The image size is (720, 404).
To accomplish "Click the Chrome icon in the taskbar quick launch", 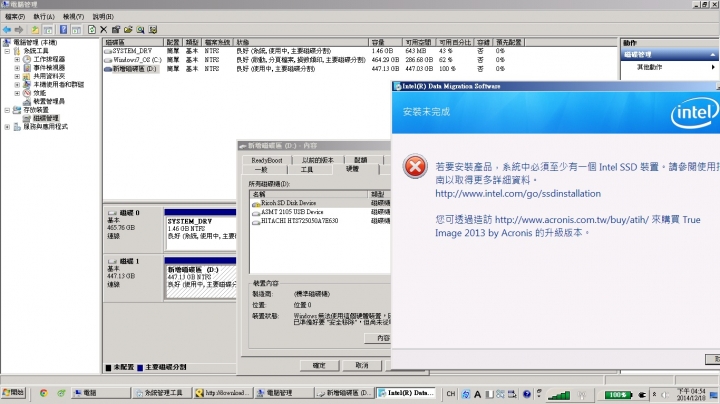I will 44,393.
